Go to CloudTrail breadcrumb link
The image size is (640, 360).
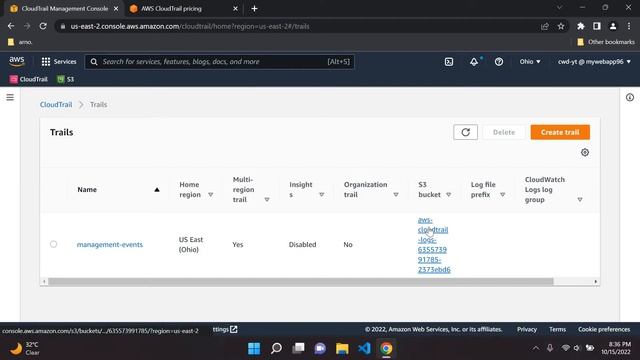coord(56,104)
